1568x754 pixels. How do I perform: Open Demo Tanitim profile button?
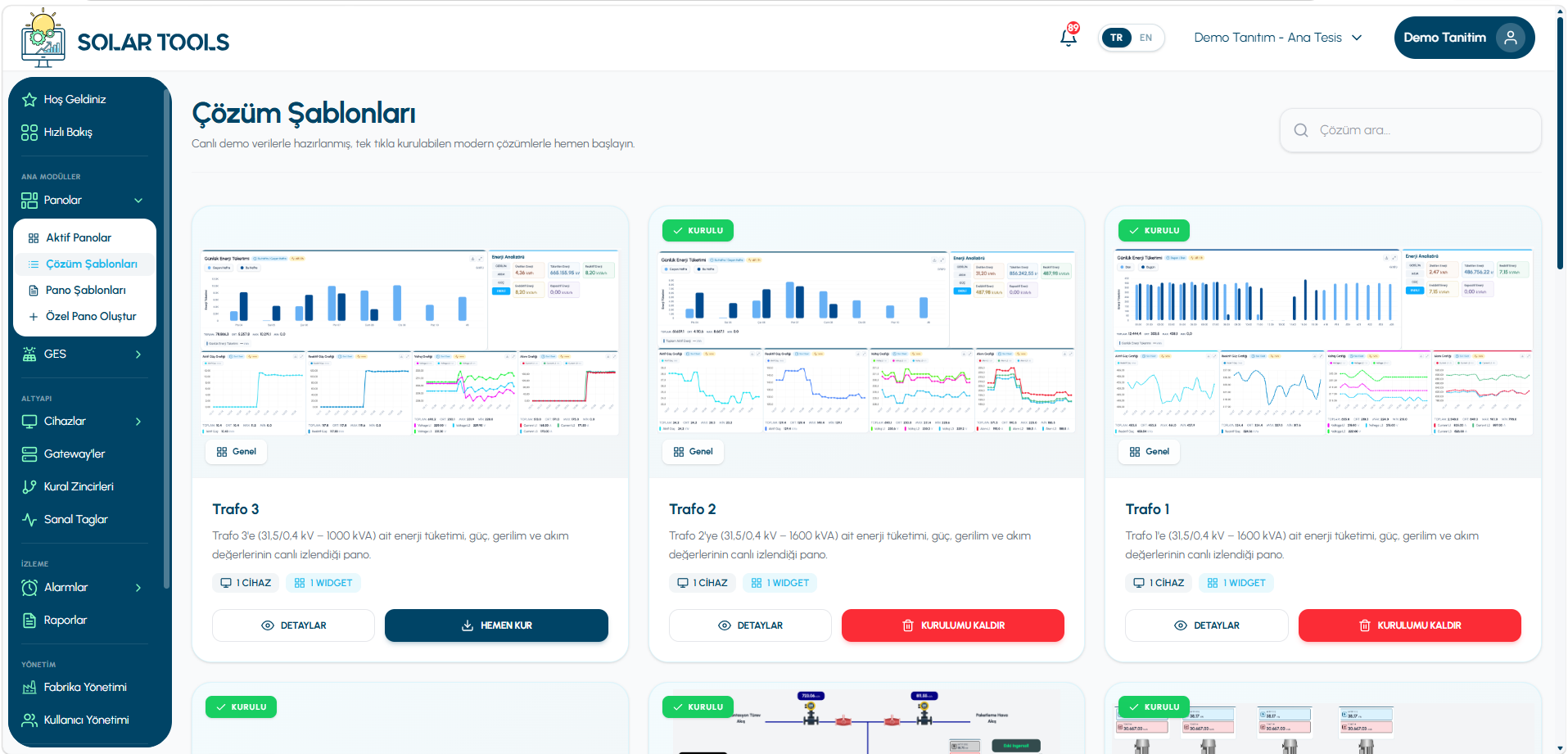tap(1465, 38)
